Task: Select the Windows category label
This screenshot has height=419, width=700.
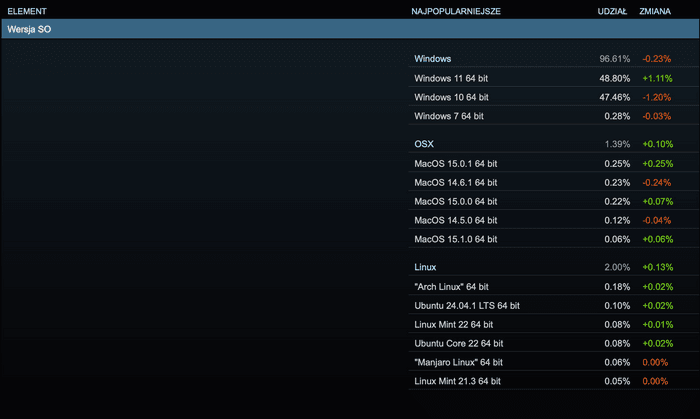Action: 433,58
